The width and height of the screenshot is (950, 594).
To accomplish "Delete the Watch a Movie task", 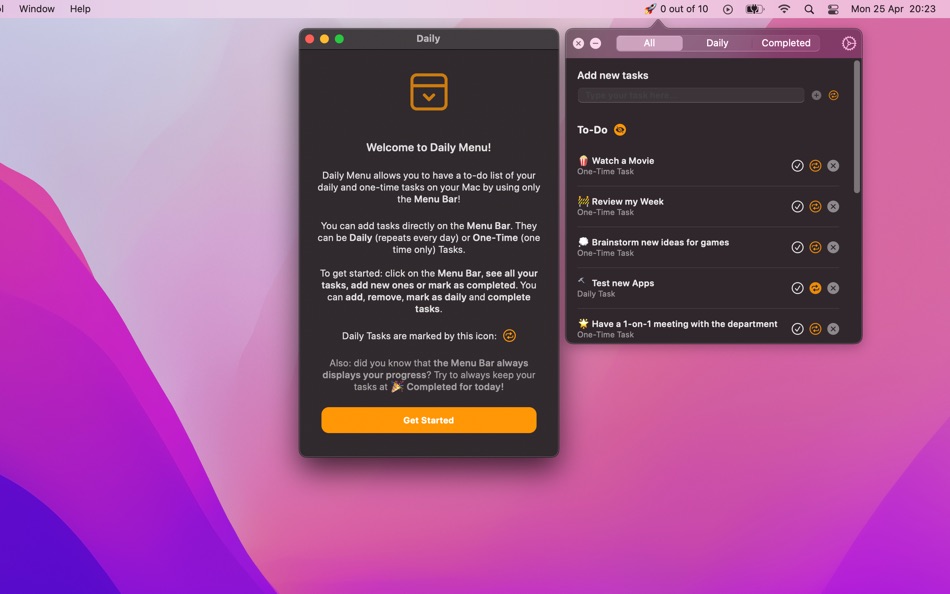I will point(833,165).
